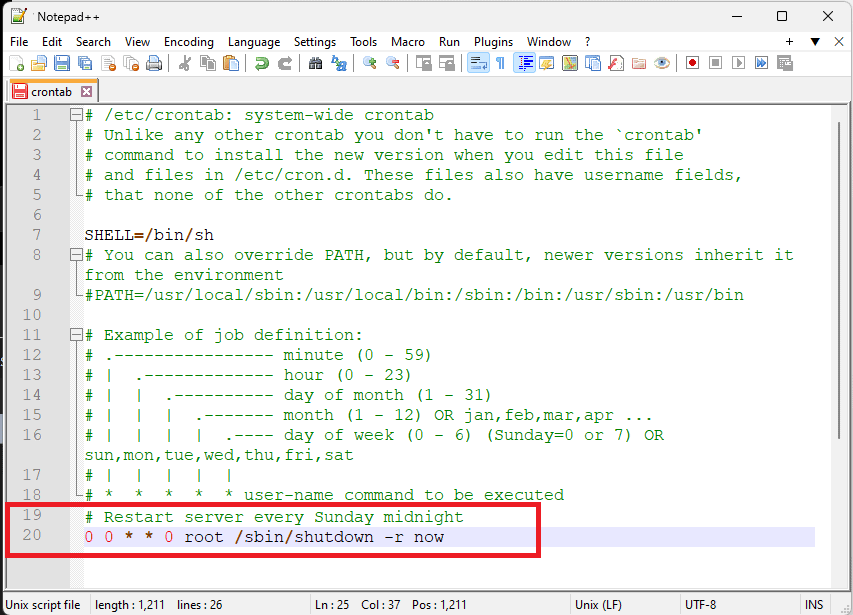The height and width of the screenshot is (615, 853).
Task: Open a new document with the New icon
Action: click(x=15, y=62)
